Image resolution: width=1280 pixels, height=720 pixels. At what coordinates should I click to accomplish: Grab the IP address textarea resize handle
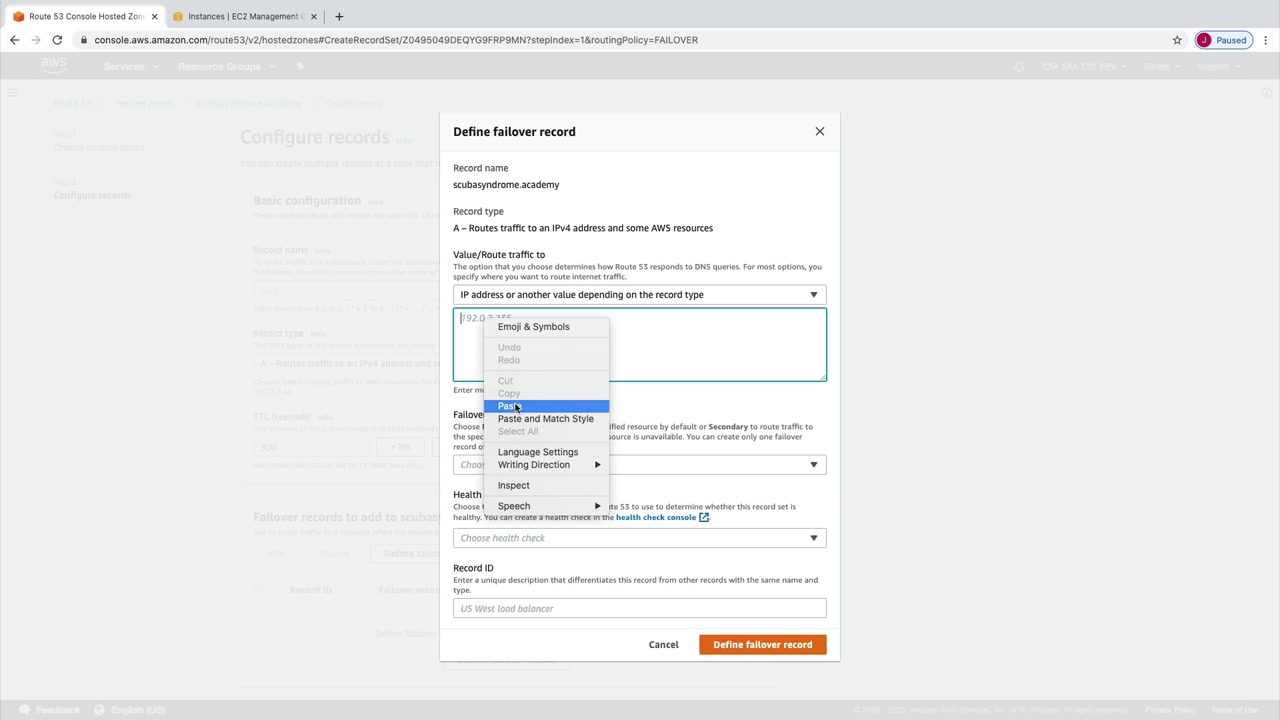[x=822, y=377]
